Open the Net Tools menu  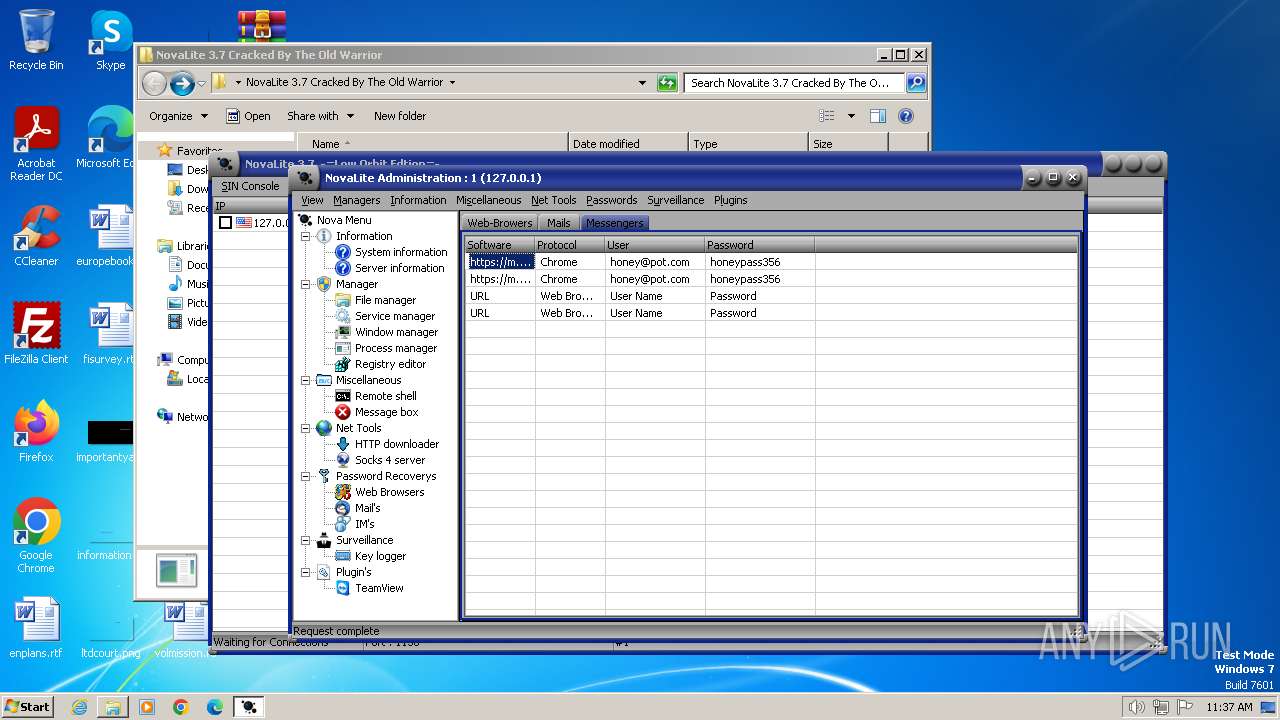(553, 200)
